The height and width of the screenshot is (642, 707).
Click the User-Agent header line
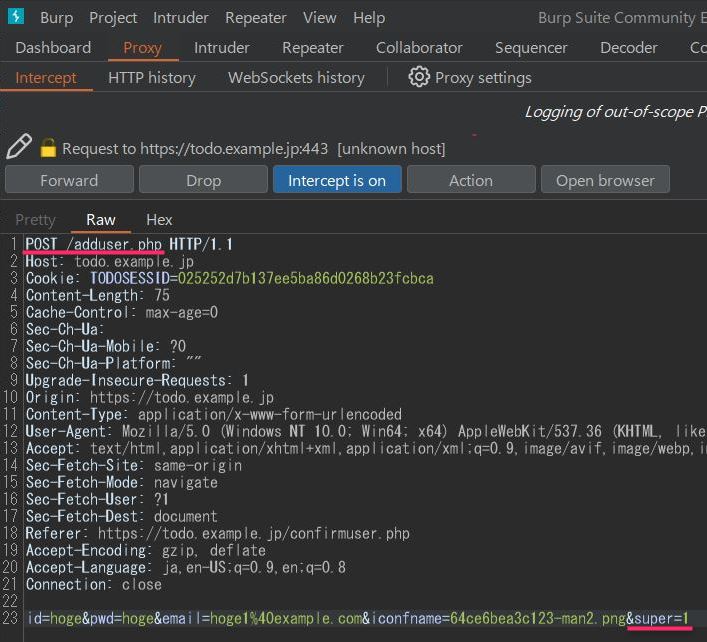click(366, 431)
